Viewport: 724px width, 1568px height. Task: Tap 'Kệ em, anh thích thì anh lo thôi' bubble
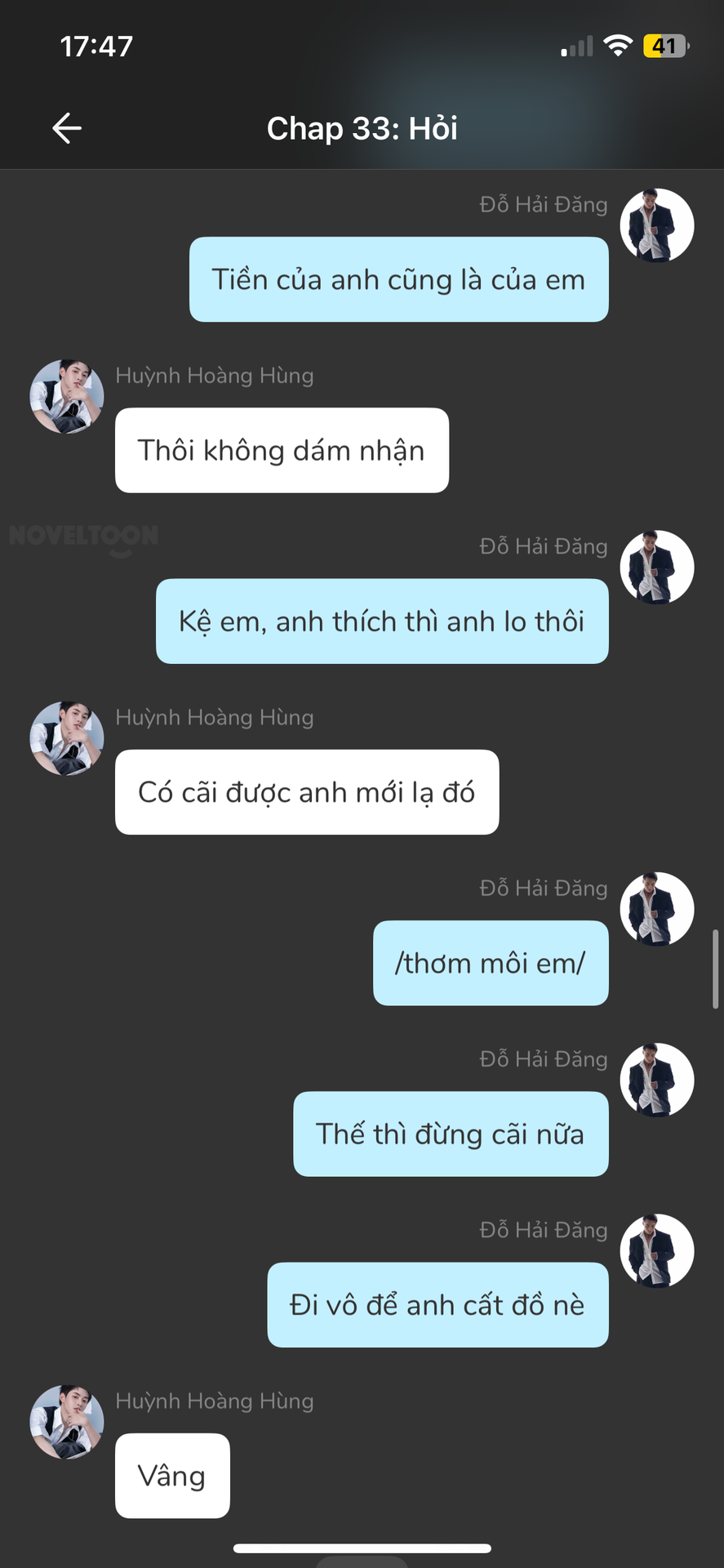[x=382, y=621]
